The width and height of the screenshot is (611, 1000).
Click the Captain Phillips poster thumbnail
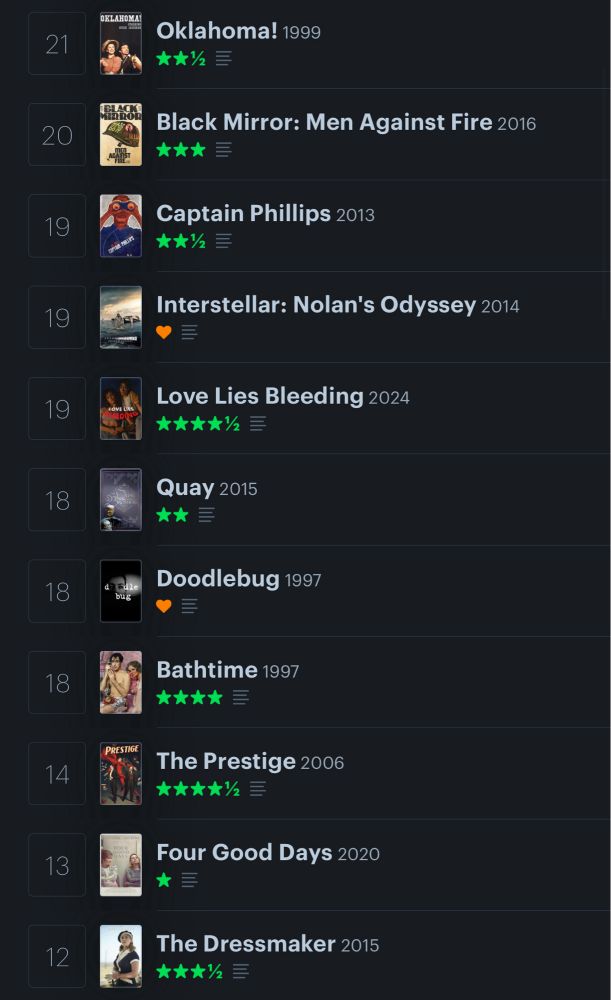(121, 226)
